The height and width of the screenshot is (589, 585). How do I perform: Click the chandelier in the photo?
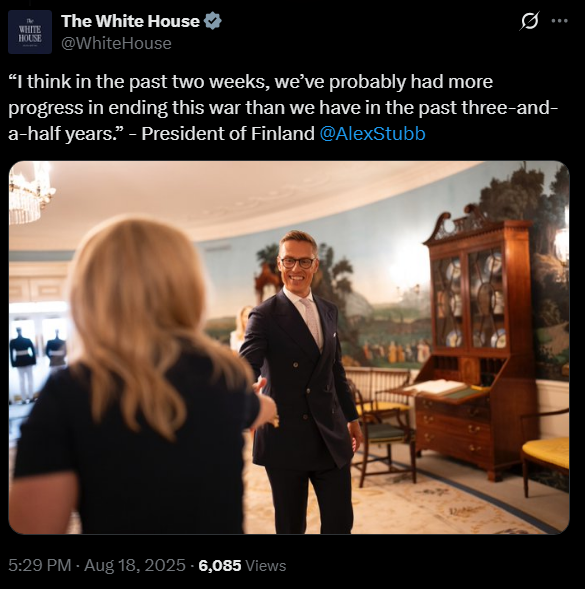click(x=30, y=193)
